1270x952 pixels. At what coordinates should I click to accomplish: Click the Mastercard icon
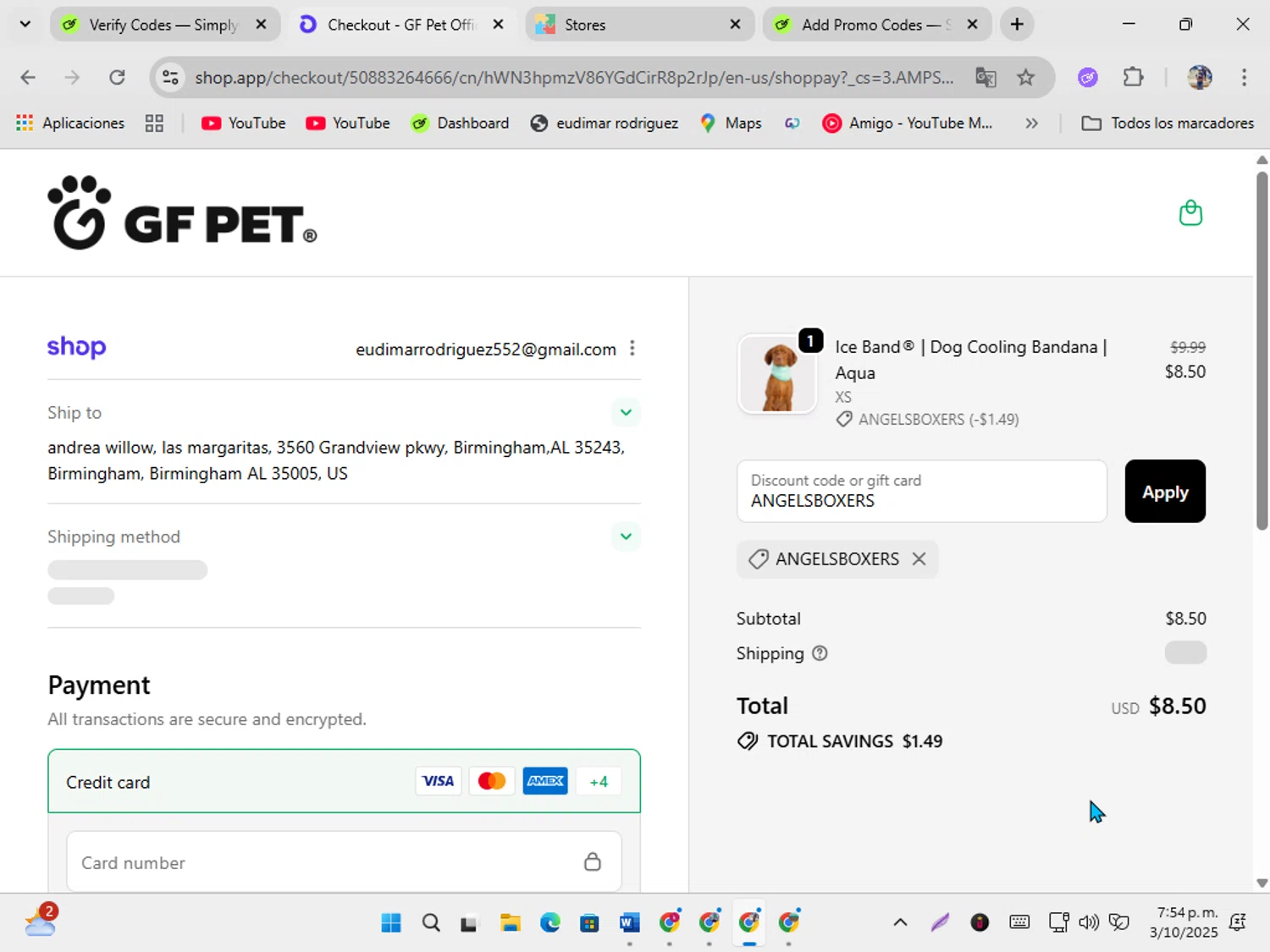coord(492,781)
